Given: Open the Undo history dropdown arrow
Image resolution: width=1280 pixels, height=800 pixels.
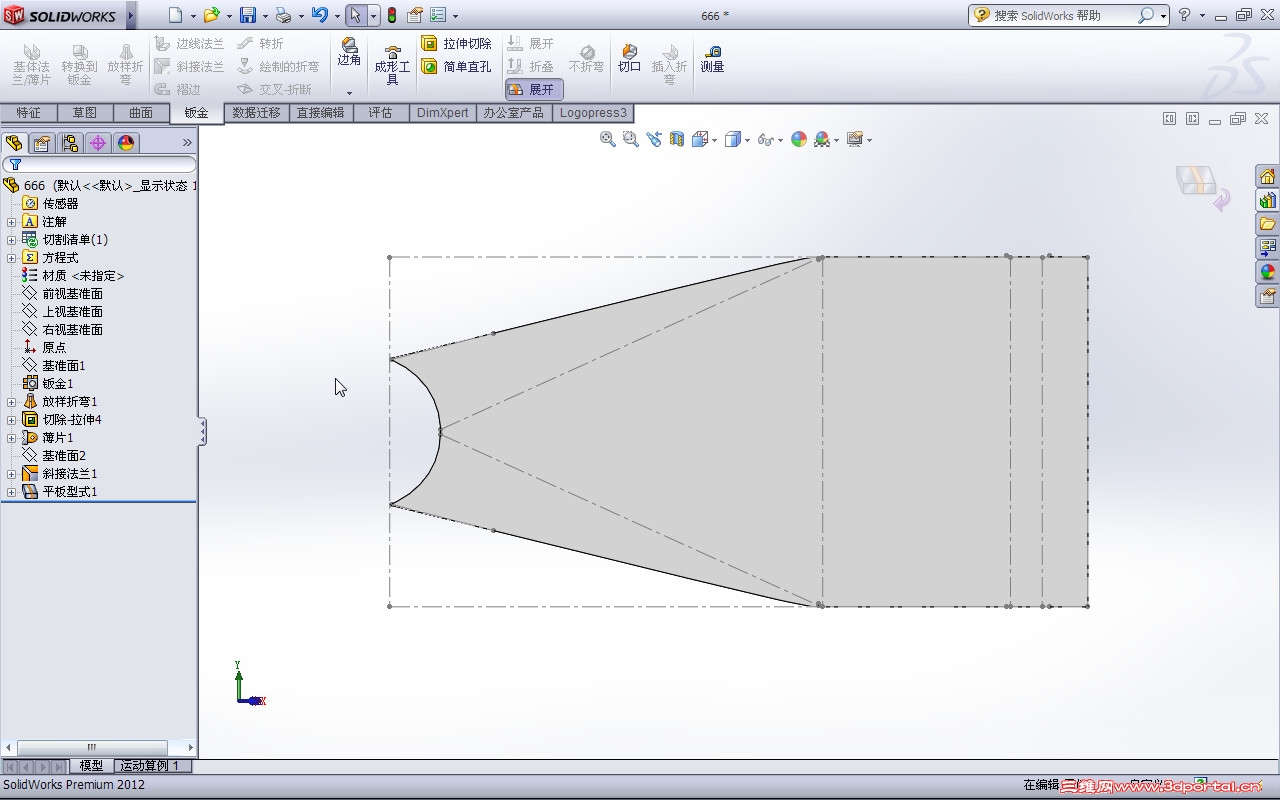Looking at the screenshot, I should point(337,16).
